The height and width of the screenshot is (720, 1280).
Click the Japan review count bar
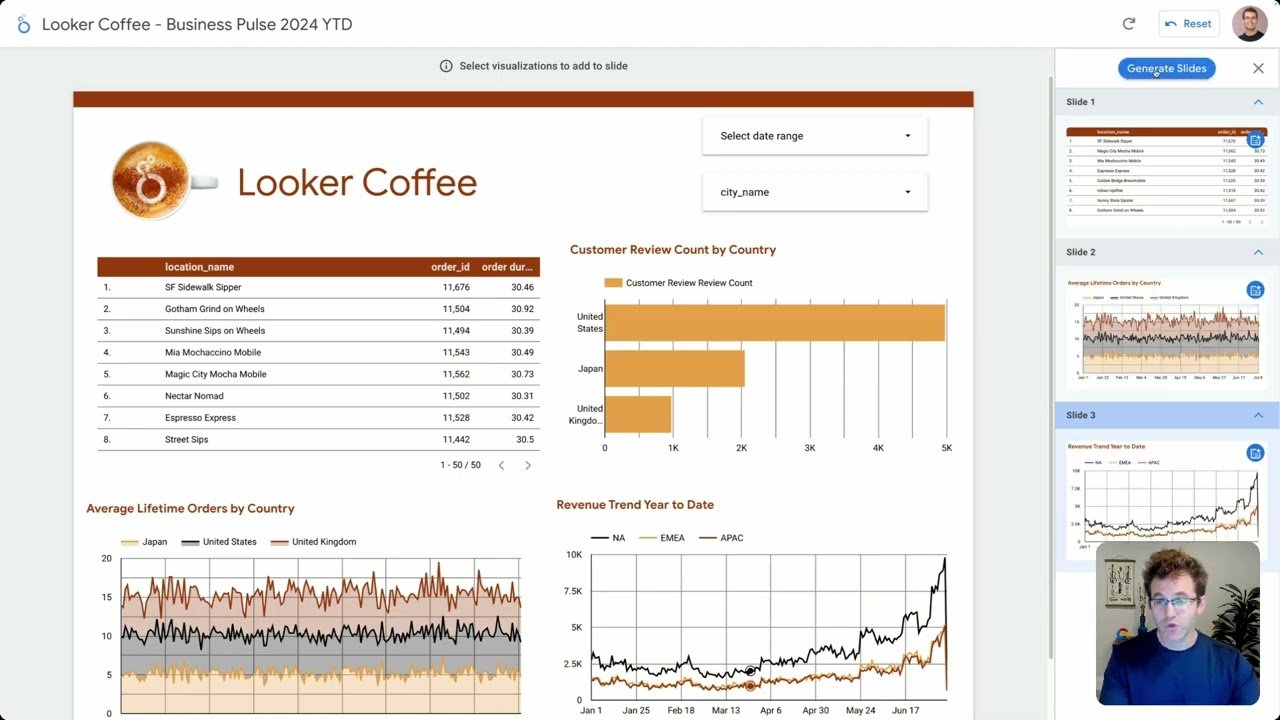[675, 368]
